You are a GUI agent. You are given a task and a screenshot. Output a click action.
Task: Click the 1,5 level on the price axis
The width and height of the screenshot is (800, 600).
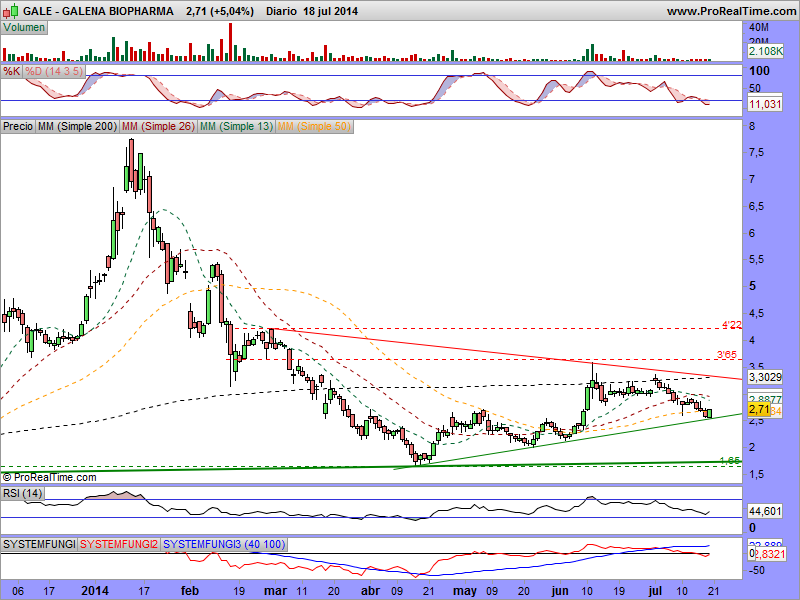pyautogui.click(x=756, y=474)
